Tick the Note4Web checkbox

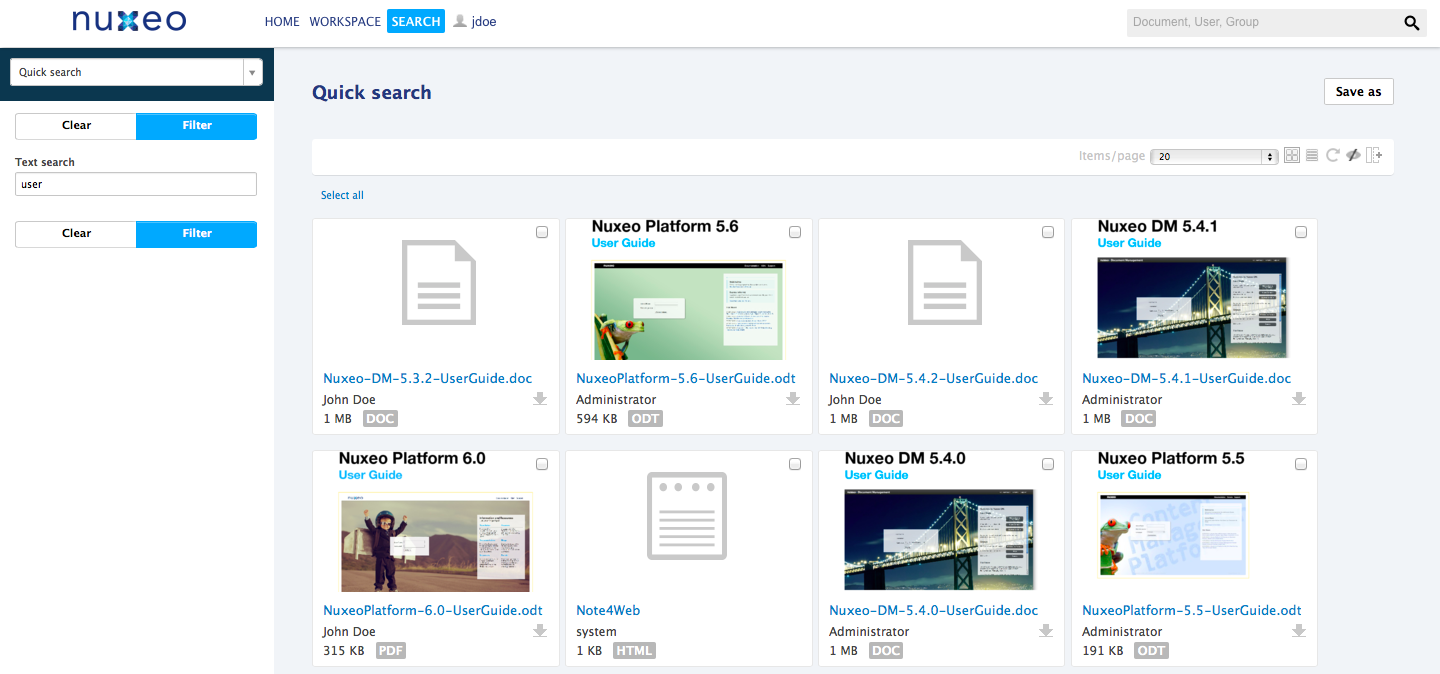pos(795,464)
